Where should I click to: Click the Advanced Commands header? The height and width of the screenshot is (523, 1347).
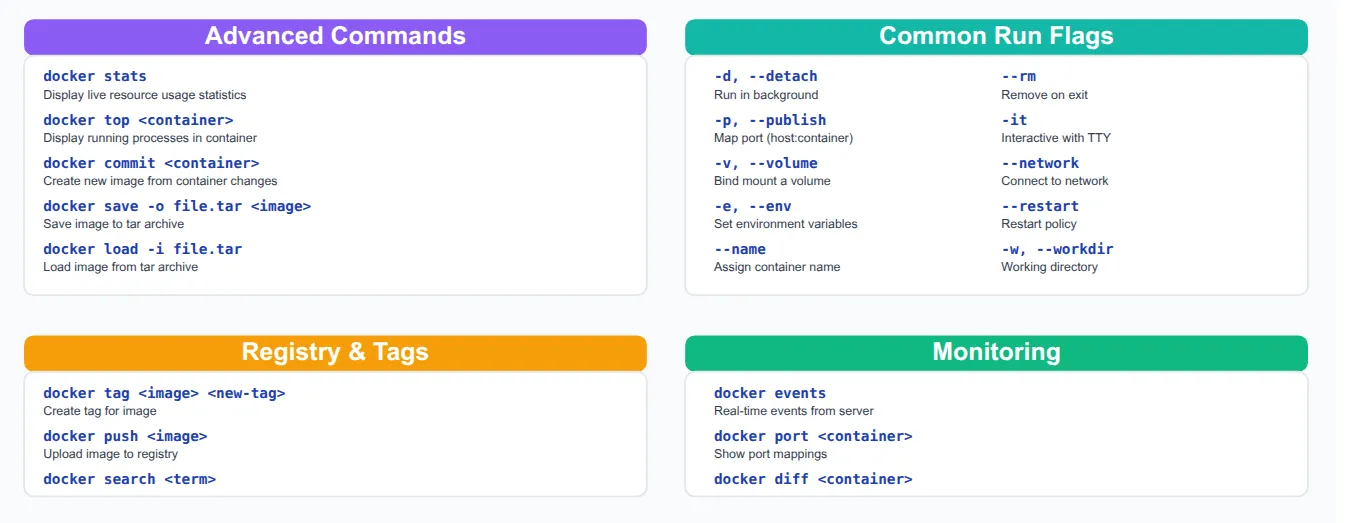tap(335, 36)
